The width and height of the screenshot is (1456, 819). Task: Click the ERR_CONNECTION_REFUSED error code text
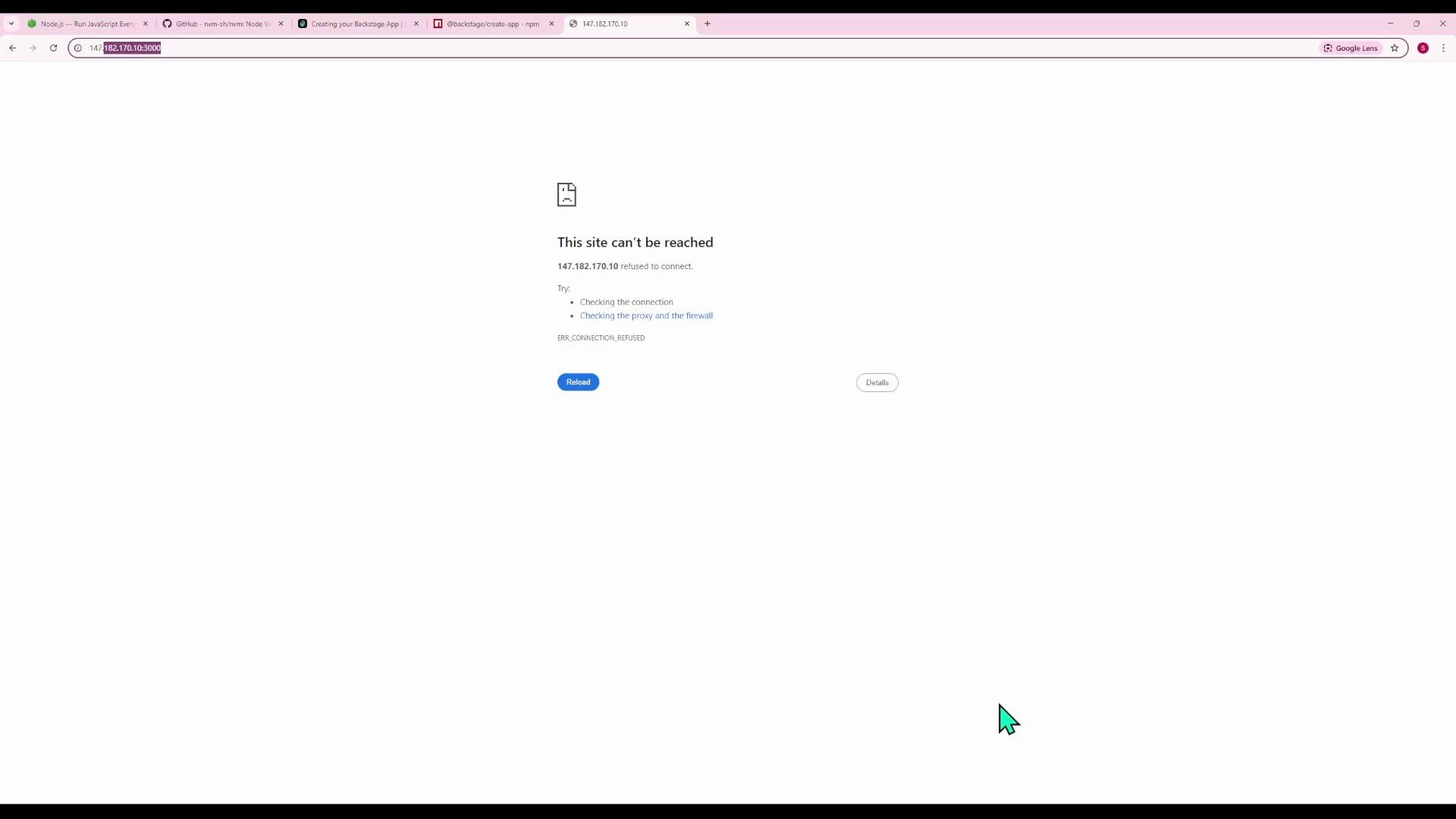click(x=601, y=338)
